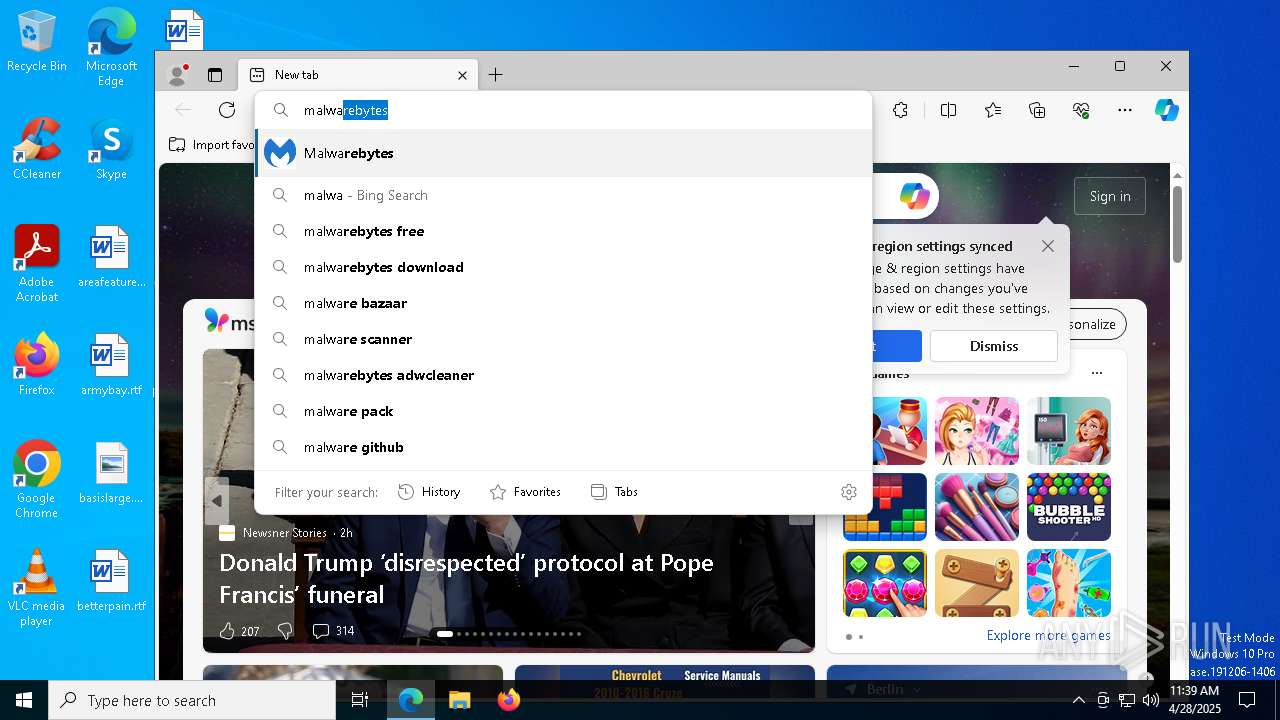Select betterpain.rtf desktop file

click(111, 581)
